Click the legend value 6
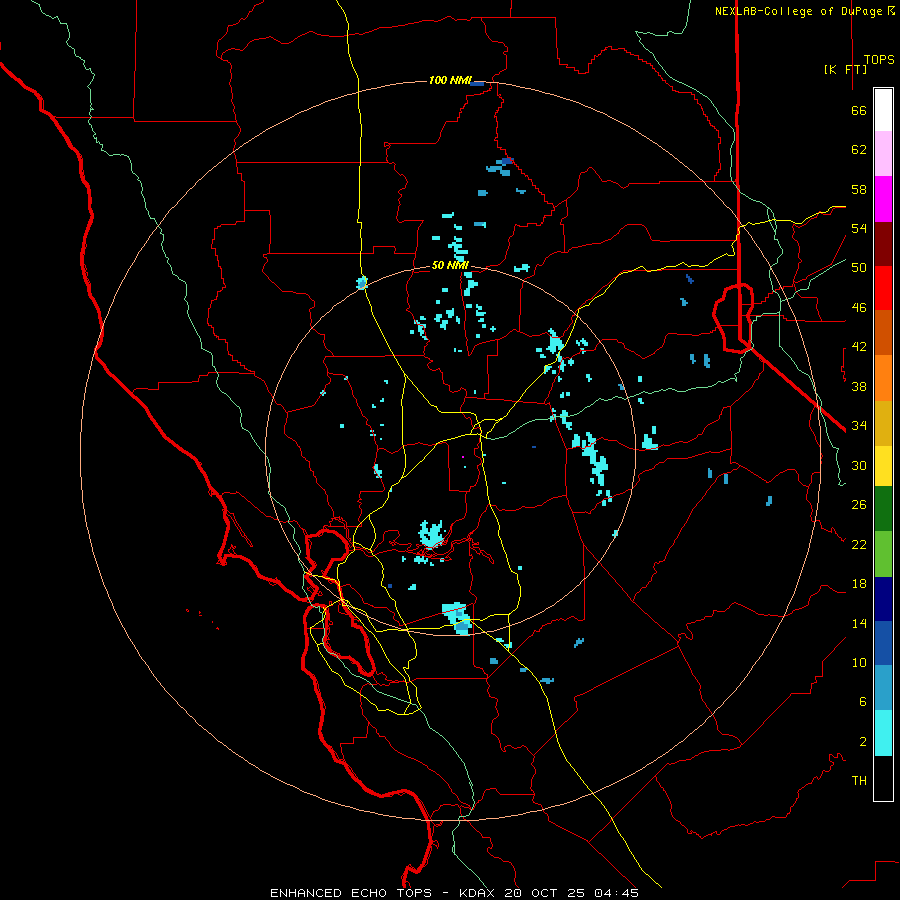This screenshot has height=900, width=900. pyautogui.click(x=863, y=702)
